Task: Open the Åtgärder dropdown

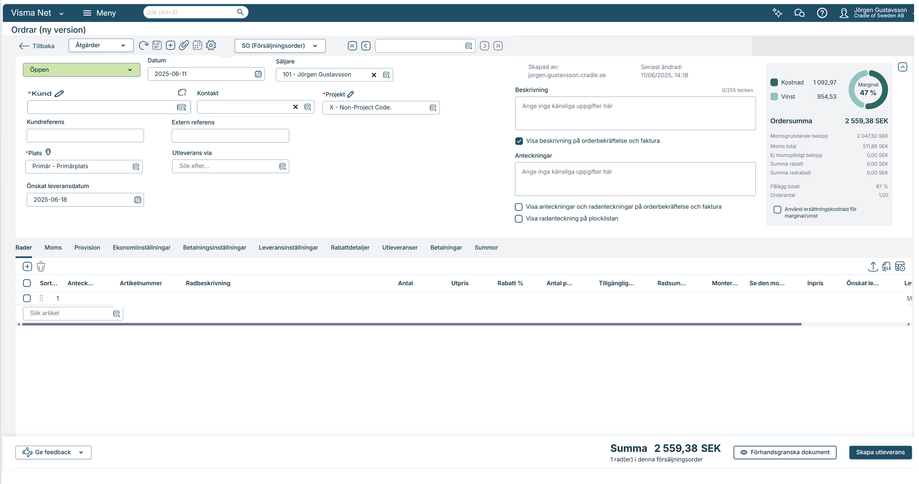Action: [x=100, y=45]
